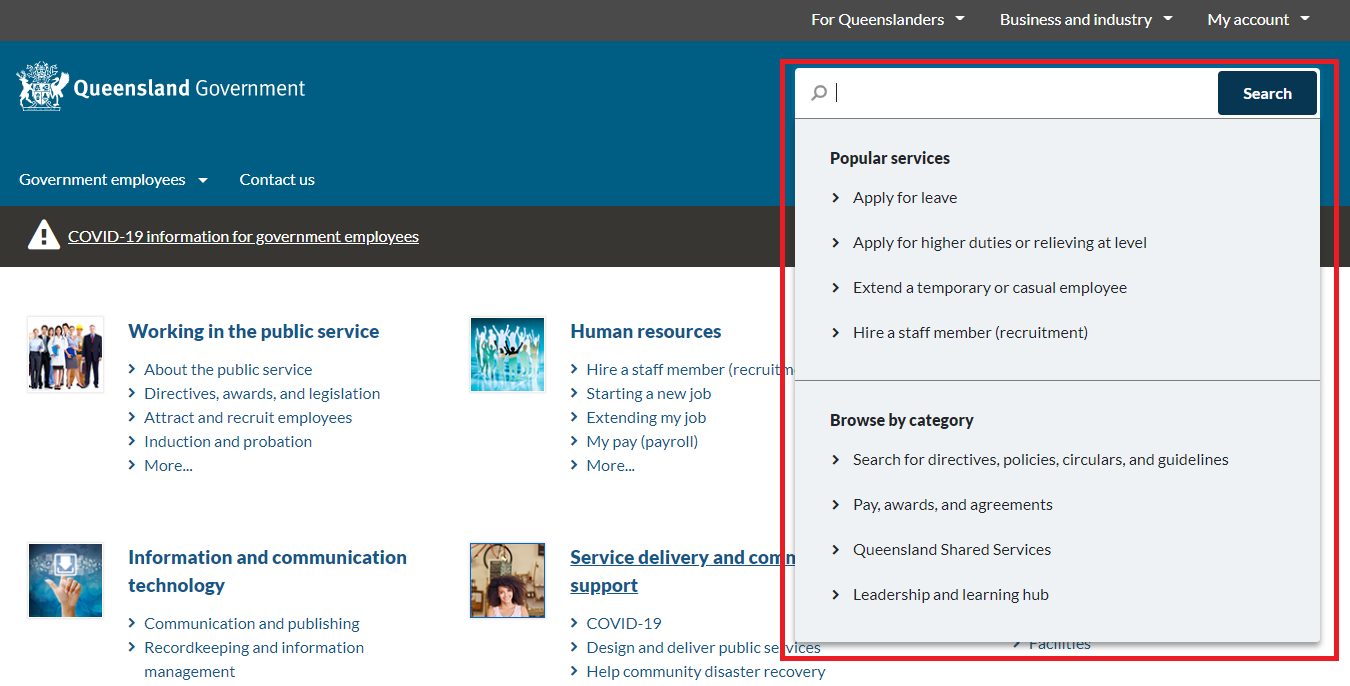1350x686 pixels.
Task: Click the chevron beside Queensland Shared Services
Action: [x=836, y=549]
